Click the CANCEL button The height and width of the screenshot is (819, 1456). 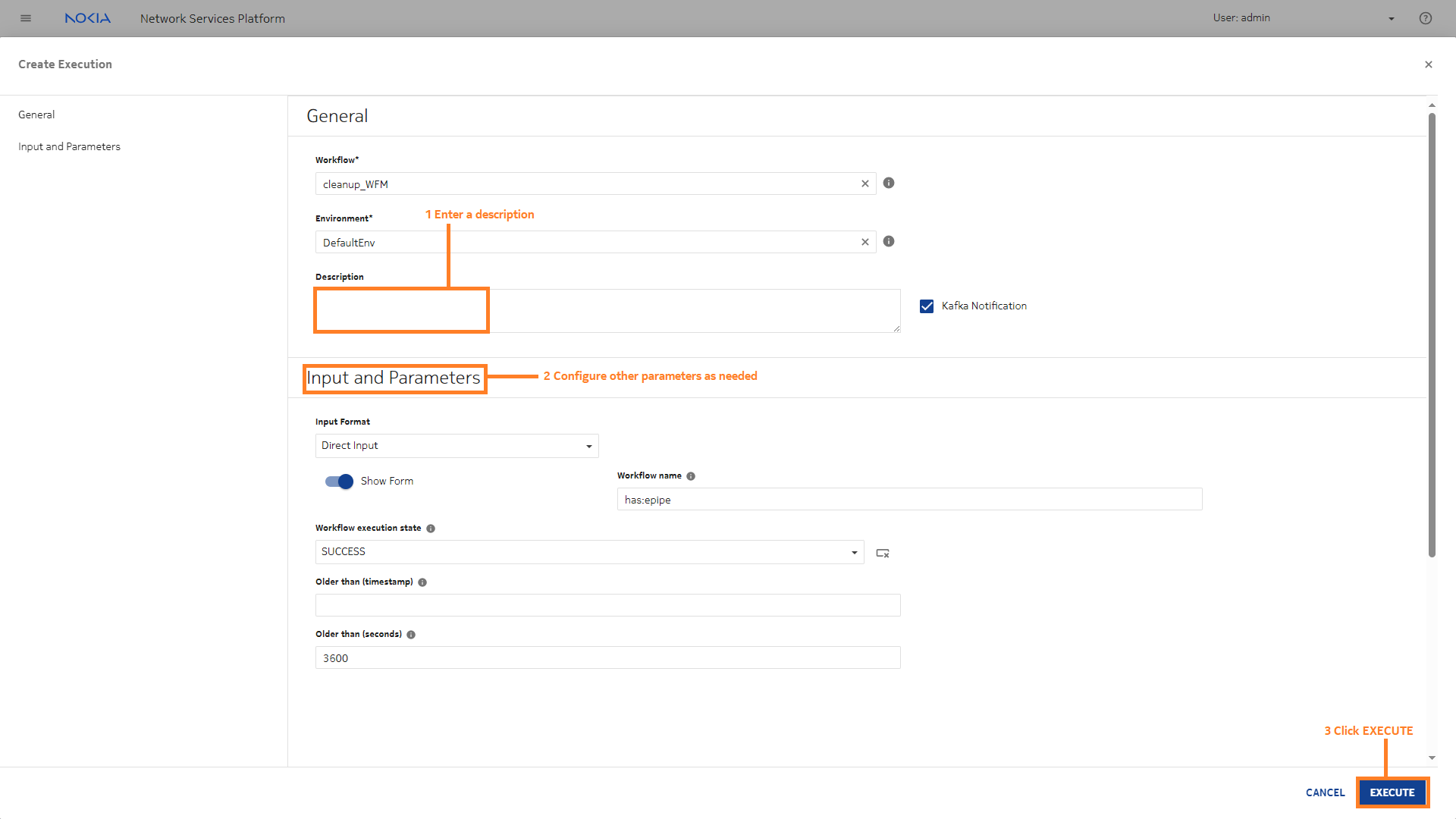coord(1325,792)
